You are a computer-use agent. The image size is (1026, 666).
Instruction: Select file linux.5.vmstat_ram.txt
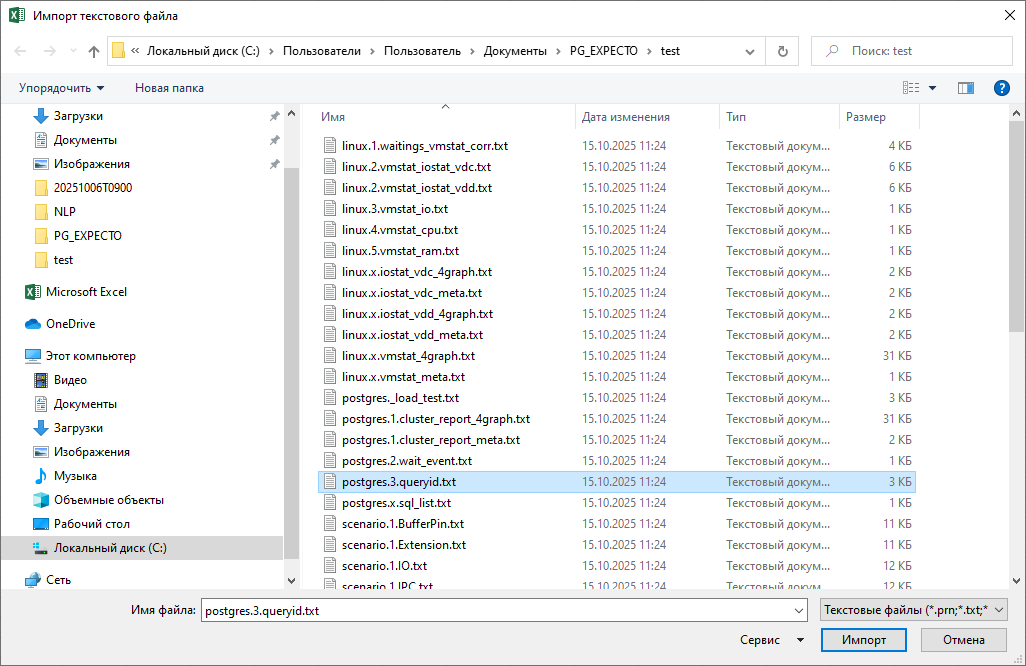pyautogui.click(x=400, y=251)
